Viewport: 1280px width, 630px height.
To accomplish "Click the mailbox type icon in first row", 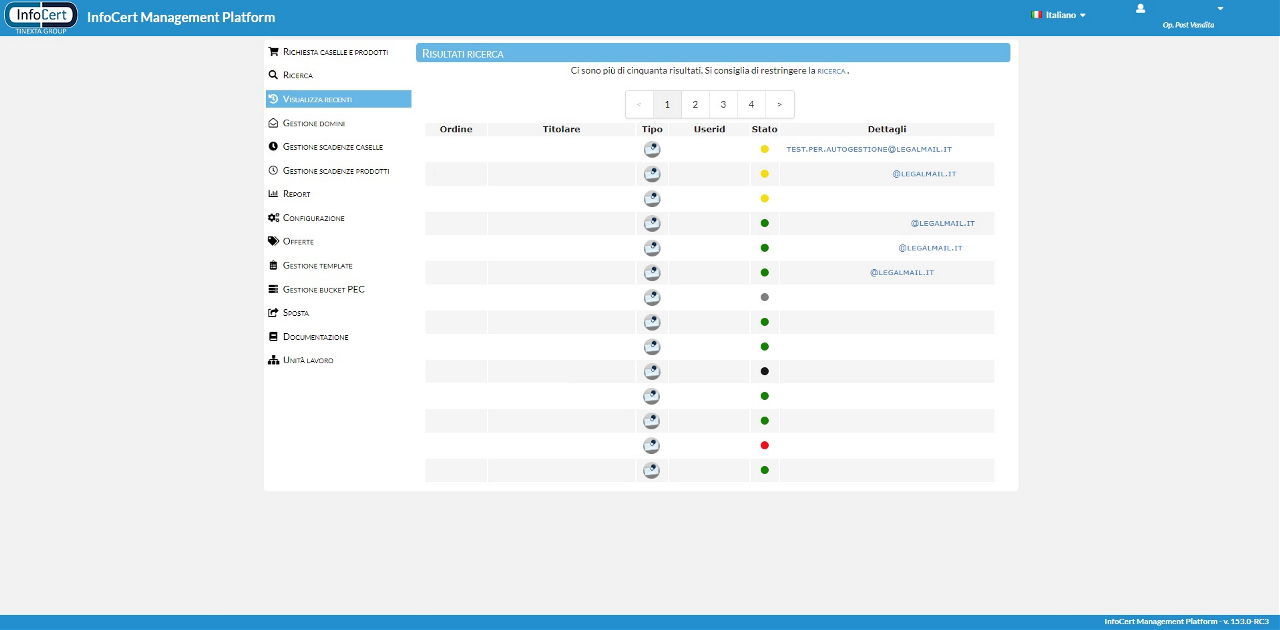I will coord(651,149).
